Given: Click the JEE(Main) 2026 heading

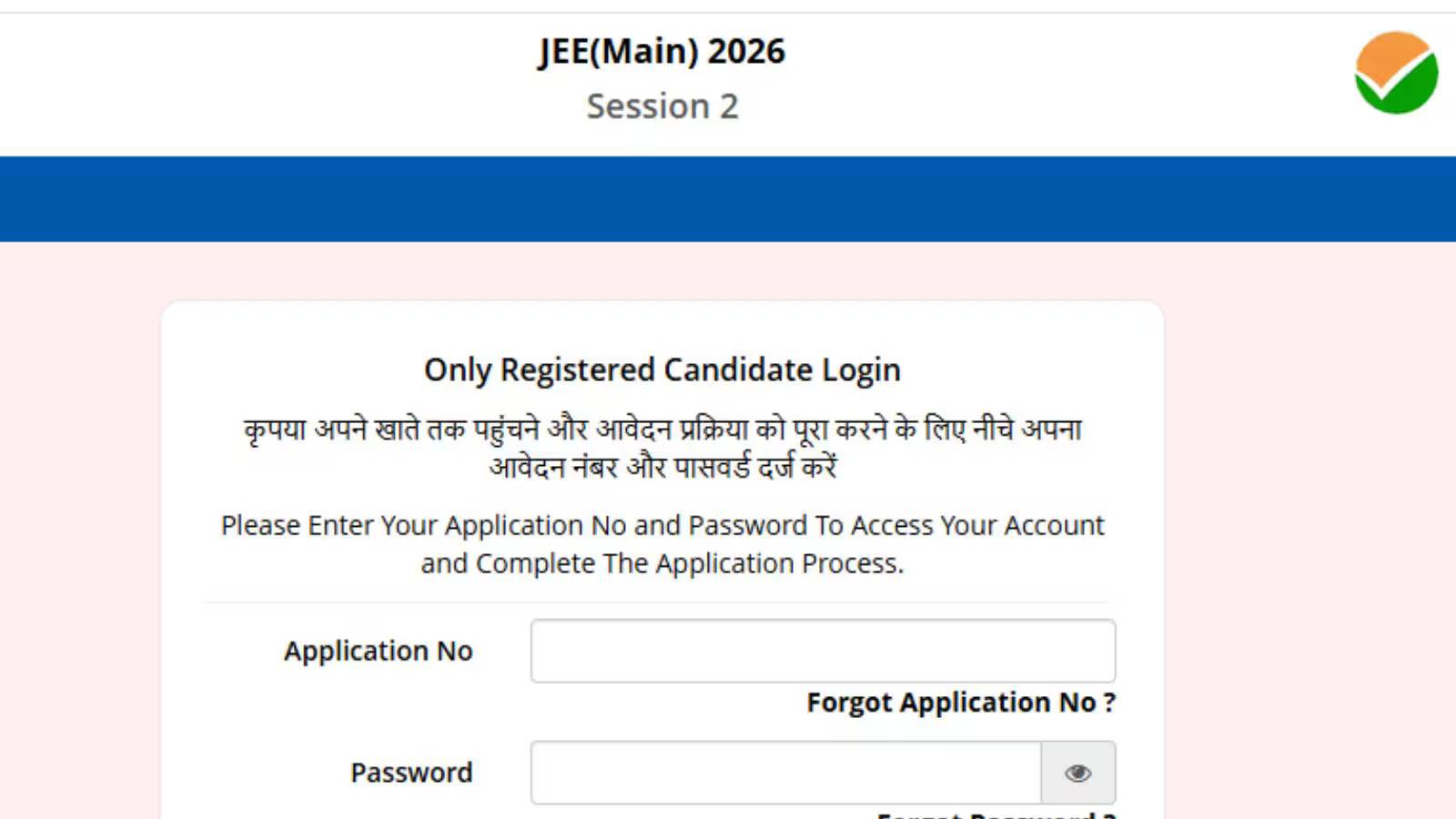Looking at the screenshot, I should coord(662,51).
